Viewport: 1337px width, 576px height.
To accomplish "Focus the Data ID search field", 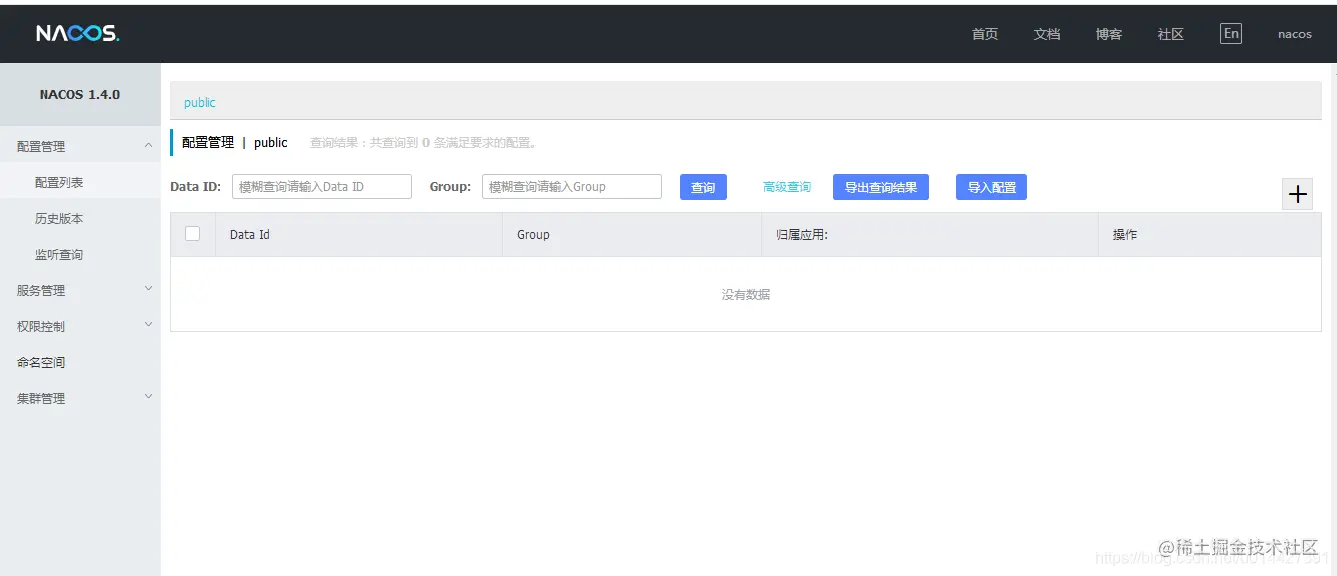I will click(322, 187).
